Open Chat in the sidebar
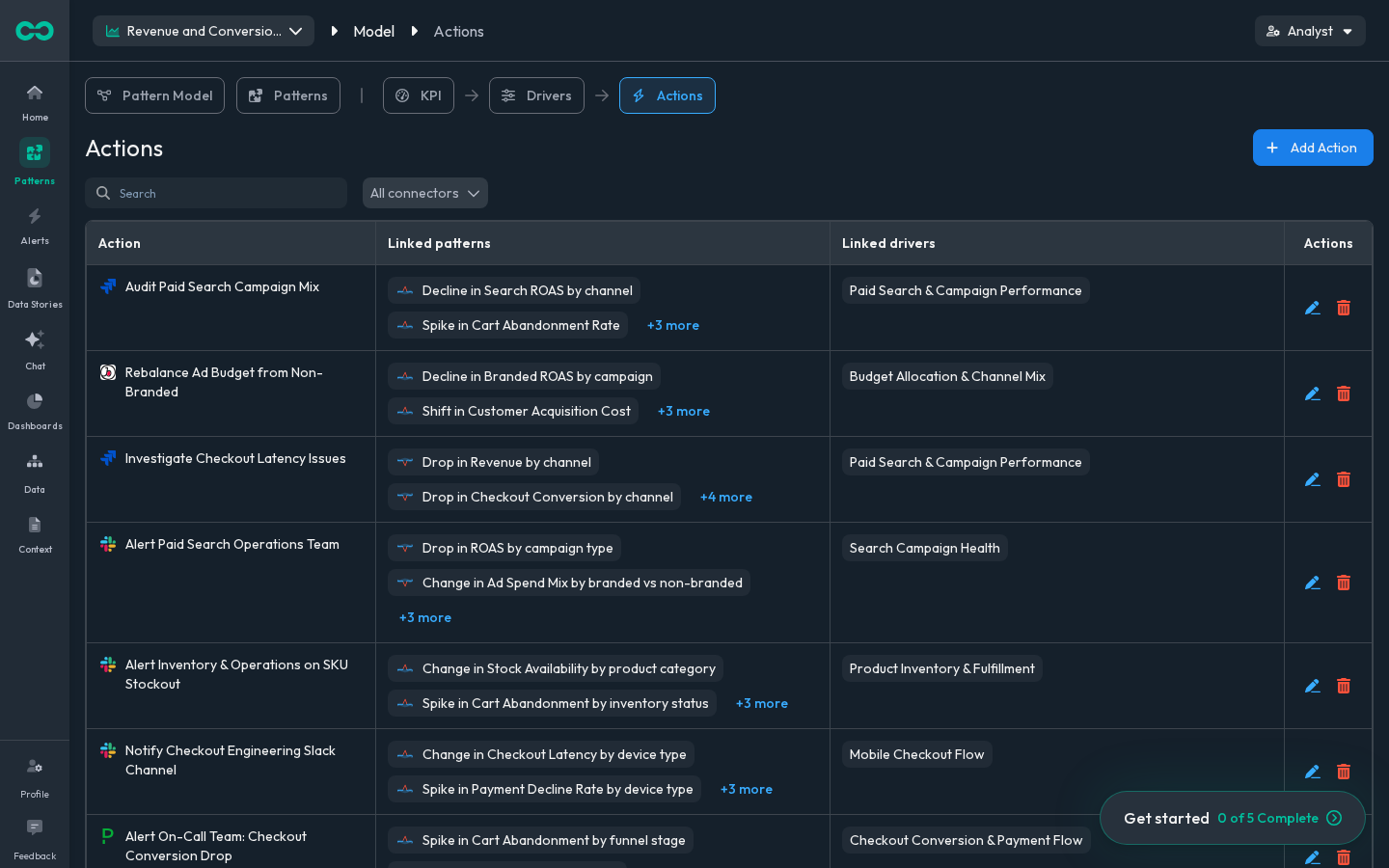This screenshot has width=1389, height=868. click(x=35, y=349)
